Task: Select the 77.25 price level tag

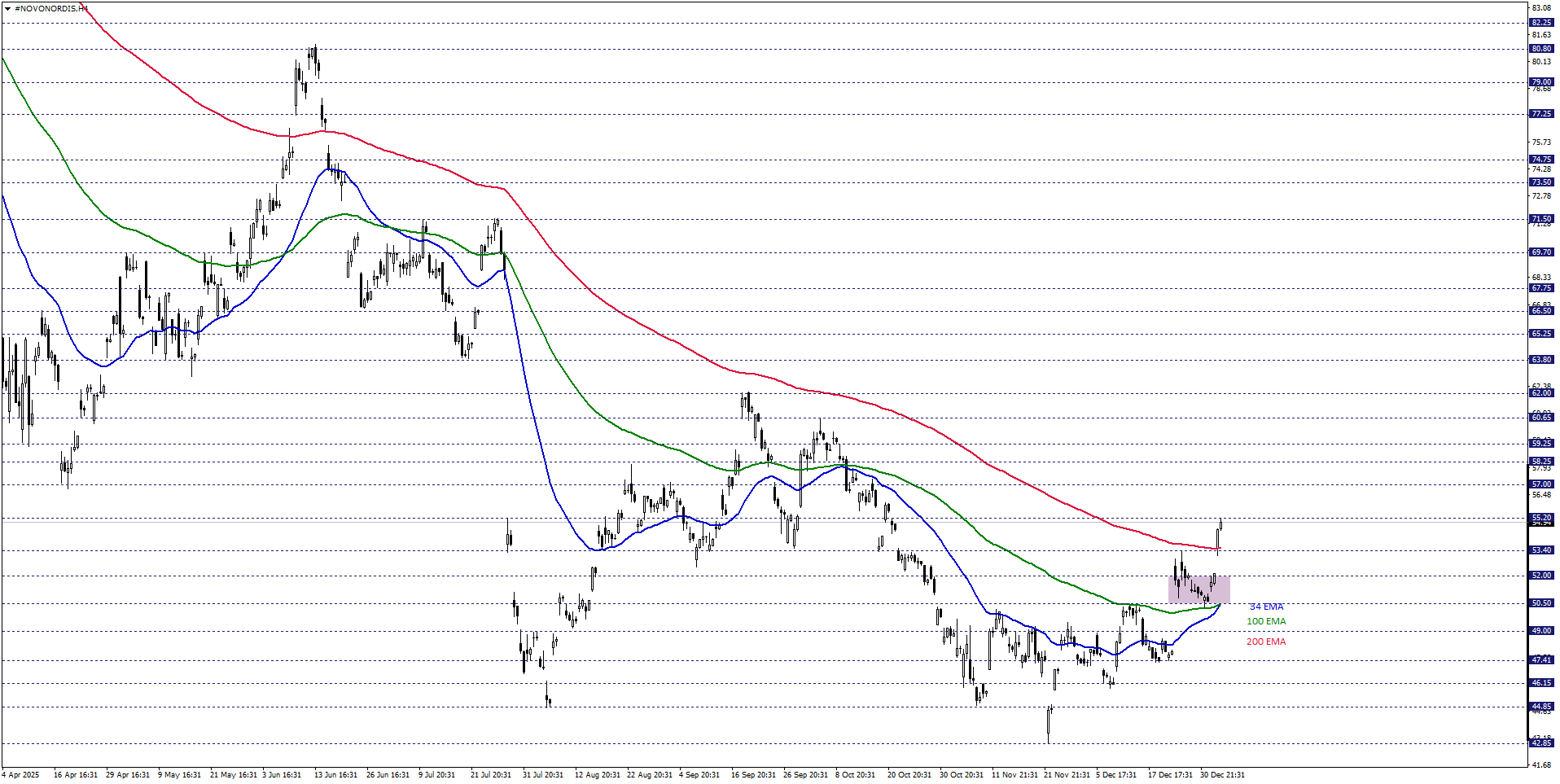Action: coord(1541,114)
